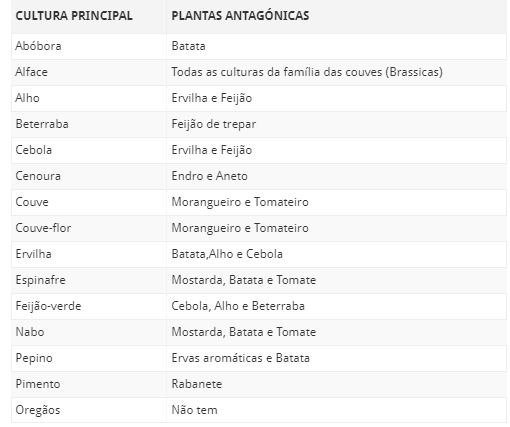510x427 pixels.
Task: Select the Cebola row label
Action: pyautogui.click(x=34, y=150)
